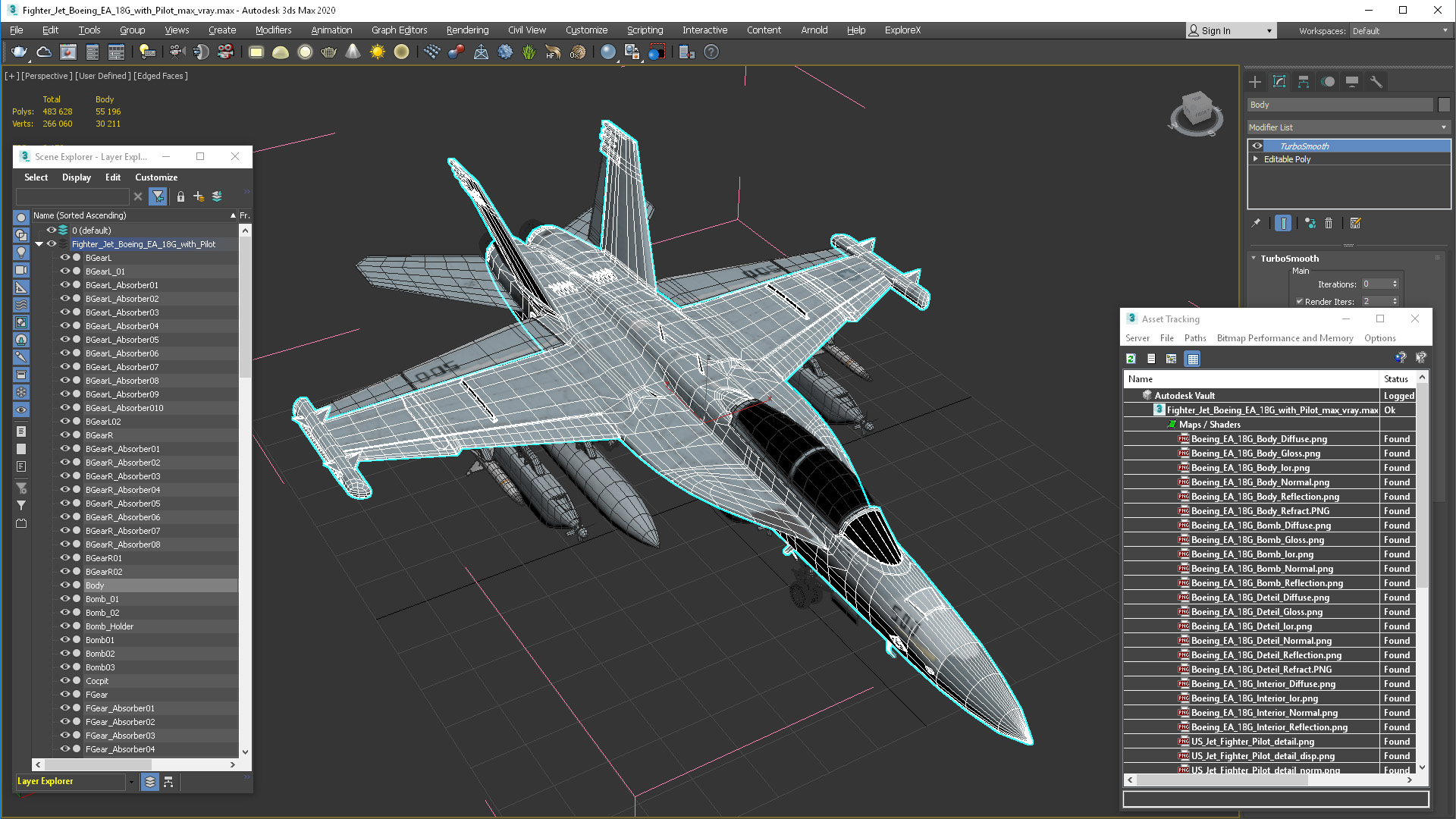Click the [User Defined] viewport label
Screen dimensions: 1456x819
(x=103, y=76)
